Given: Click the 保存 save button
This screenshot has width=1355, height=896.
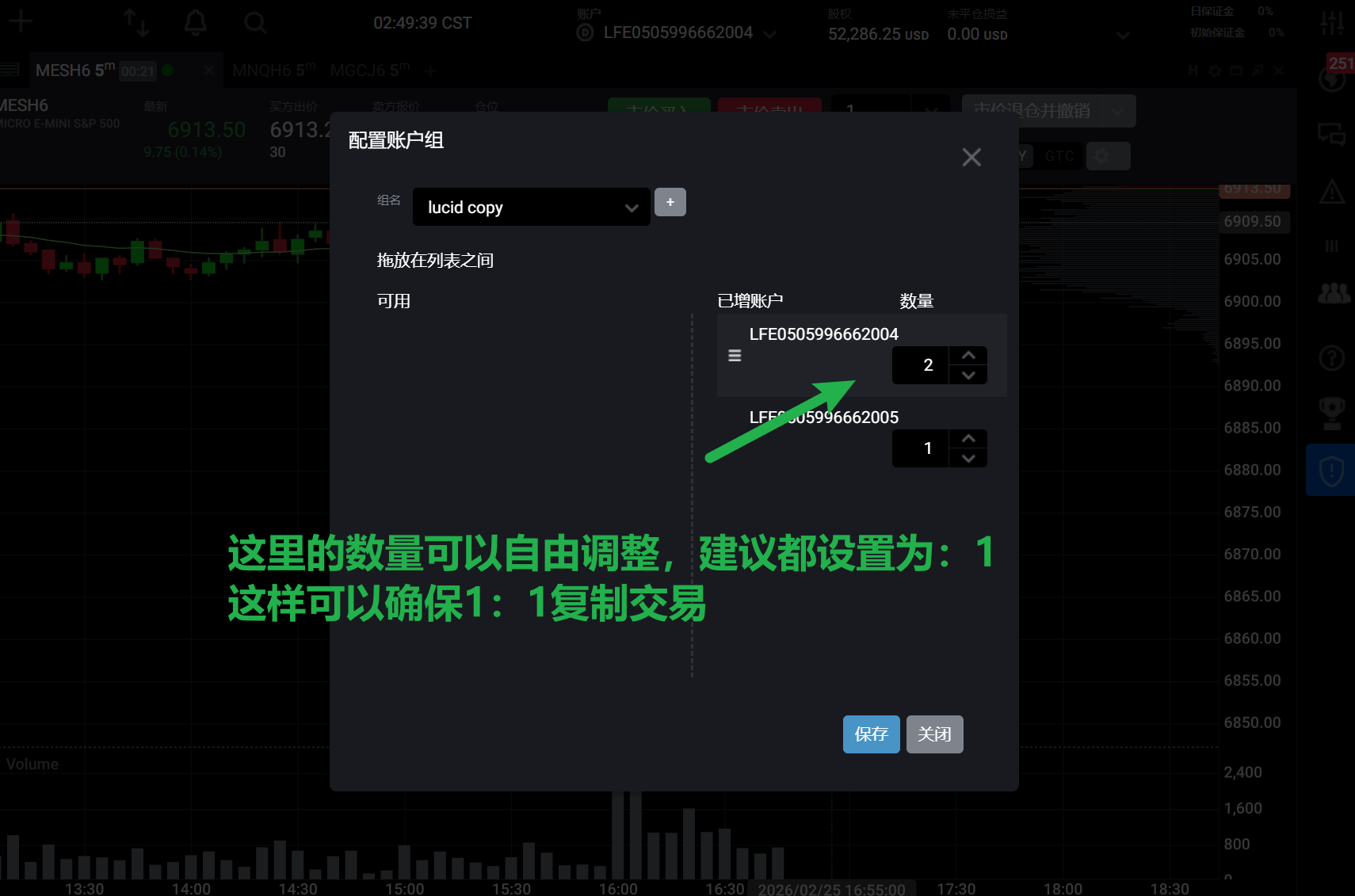Looking at the screenshot, I should [x=871, y=734].
